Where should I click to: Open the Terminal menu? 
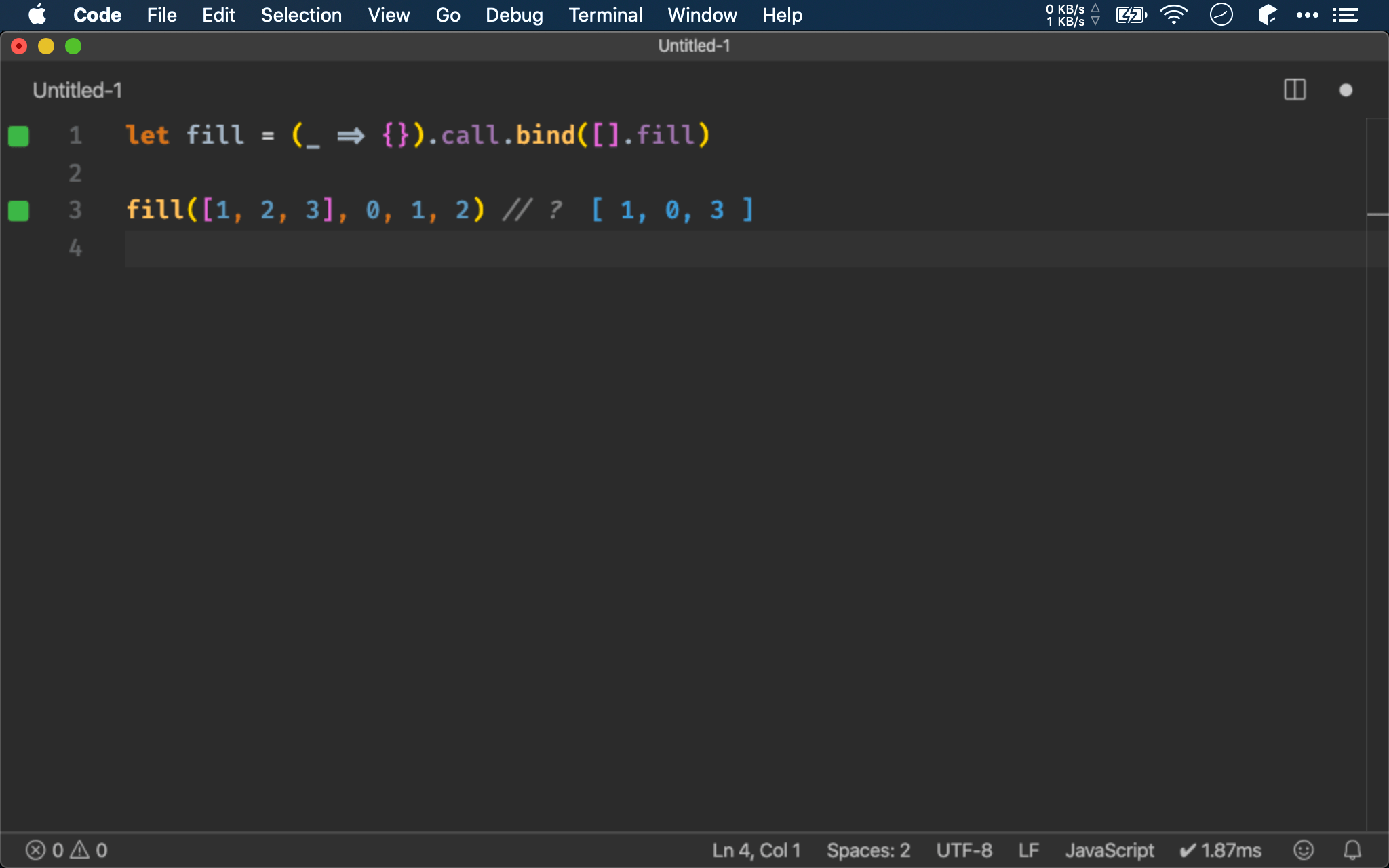coord(605,15)
